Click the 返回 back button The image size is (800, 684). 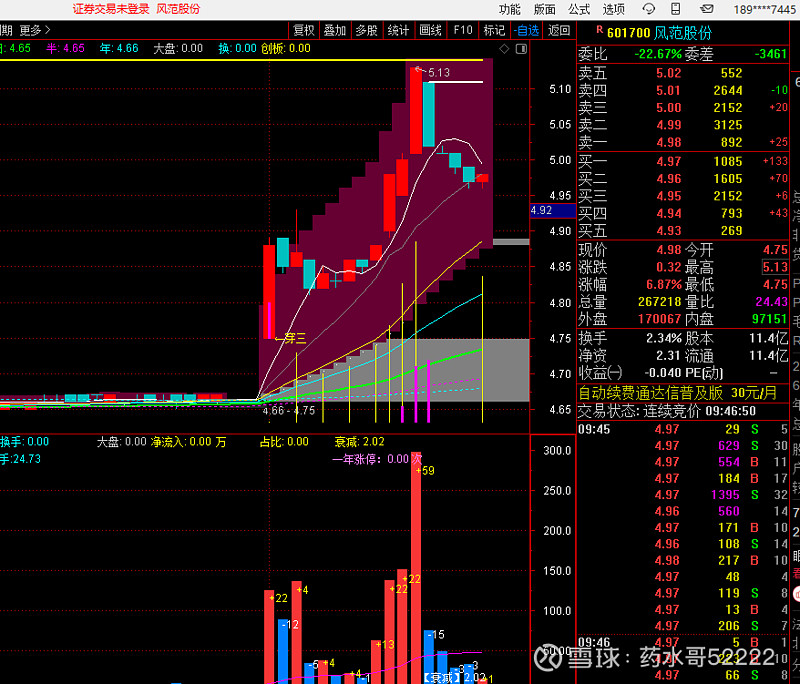[x=559, y=31]
